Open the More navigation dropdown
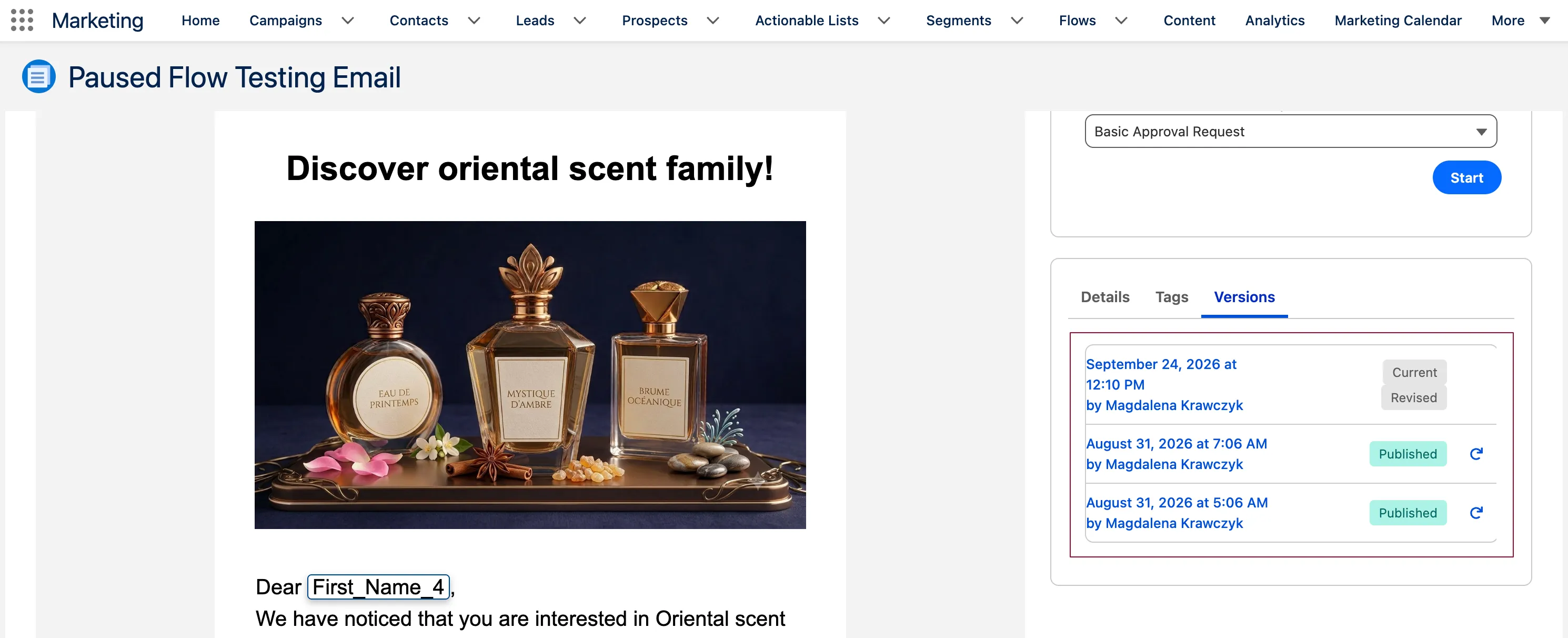The width and height of the screenshot is (1568, 638). [x=1520, y=21]
